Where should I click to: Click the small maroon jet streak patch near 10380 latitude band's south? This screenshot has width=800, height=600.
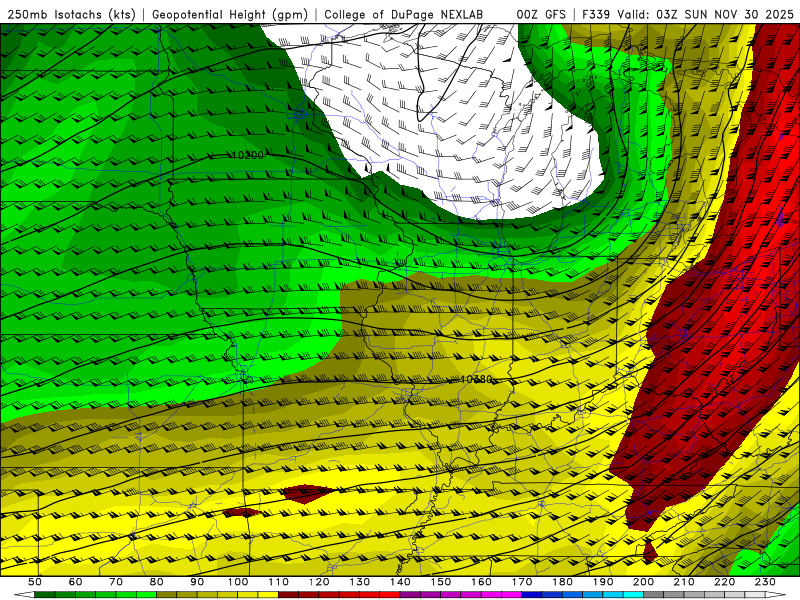pyautogui.click(x=308, y=493)
